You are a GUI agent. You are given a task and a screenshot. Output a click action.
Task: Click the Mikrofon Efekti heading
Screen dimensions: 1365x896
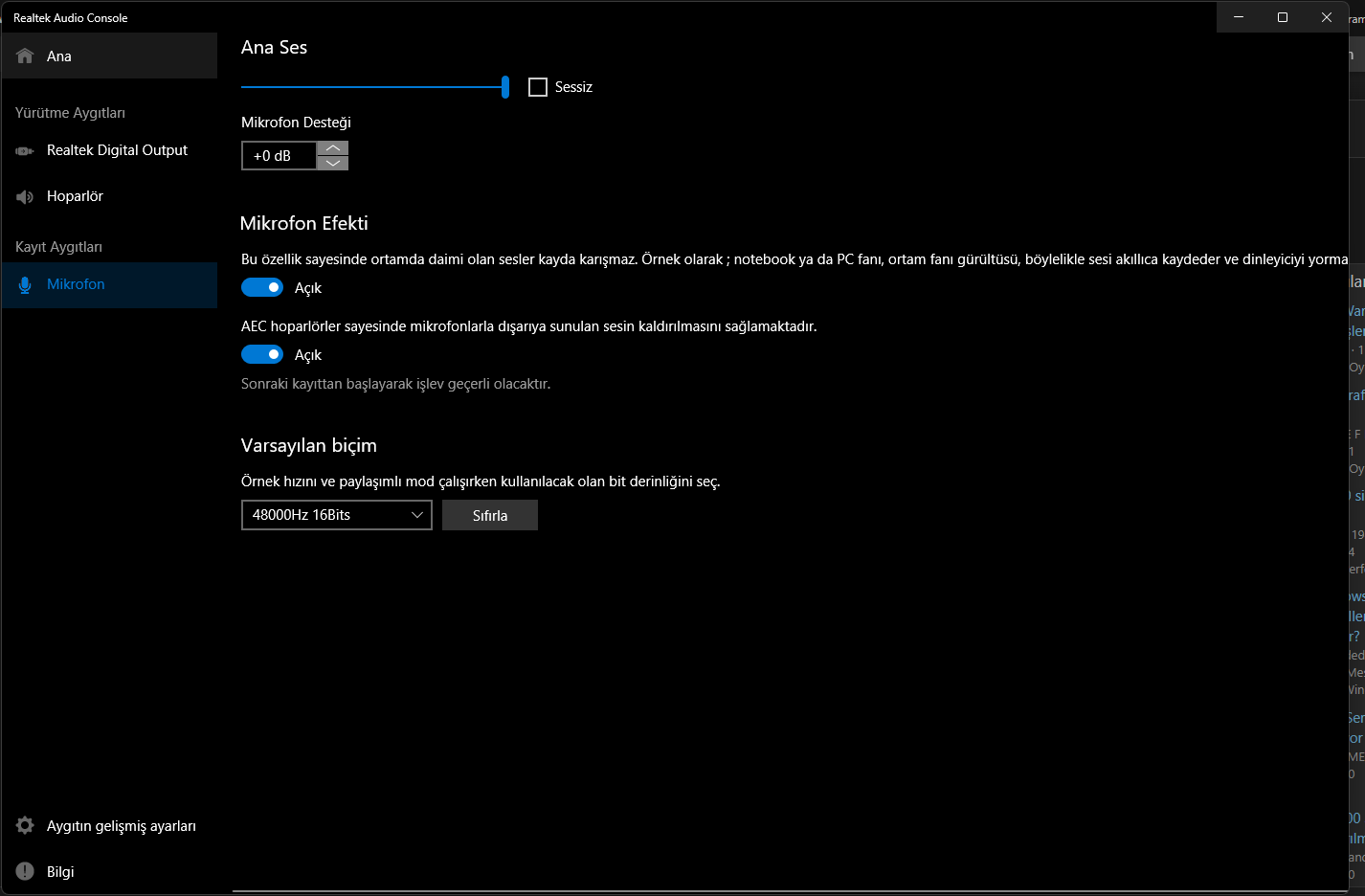304,223
